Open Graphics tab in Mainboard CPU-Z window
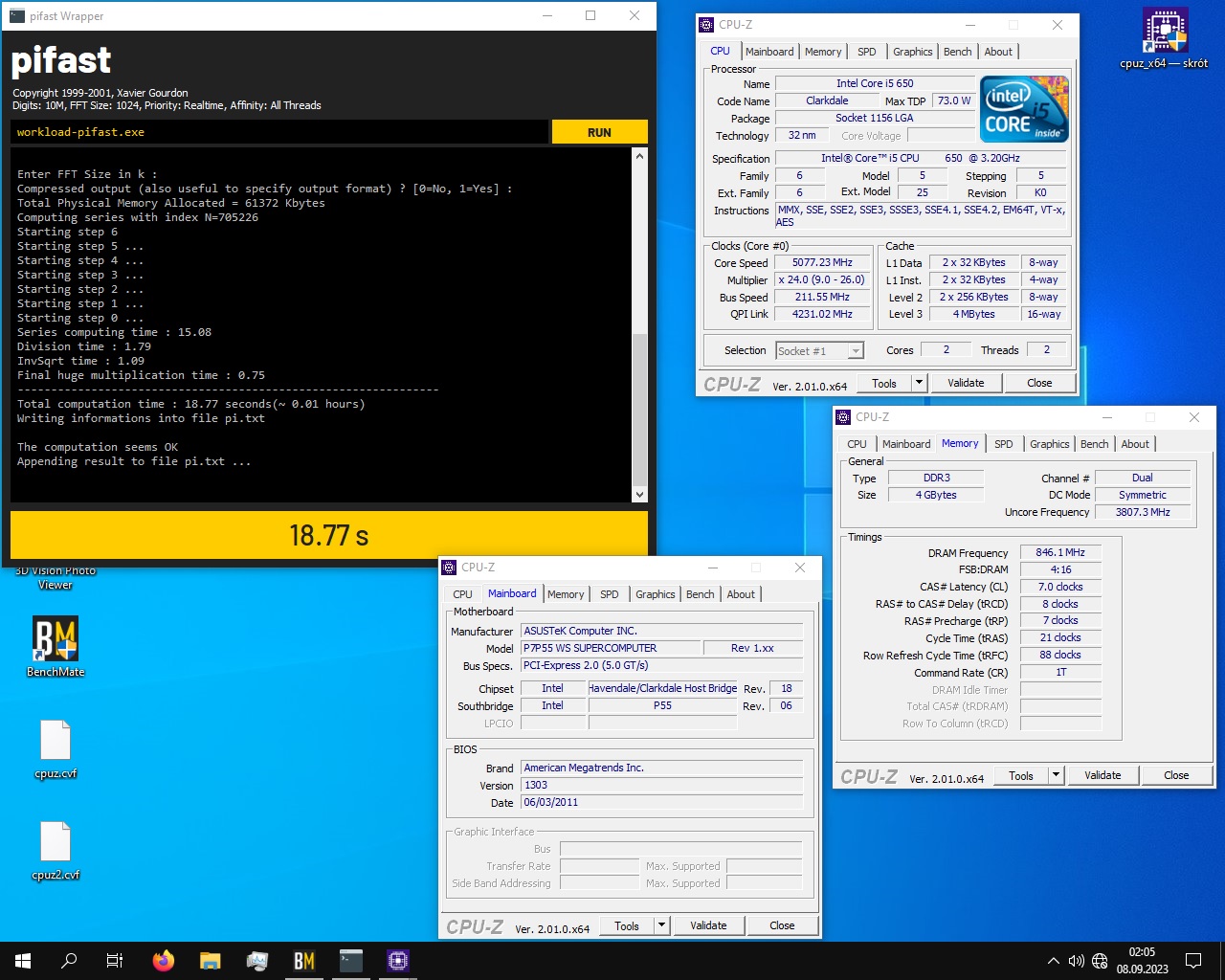The image size is (1225, 980). pyautogui.click(x=656, y=594)
